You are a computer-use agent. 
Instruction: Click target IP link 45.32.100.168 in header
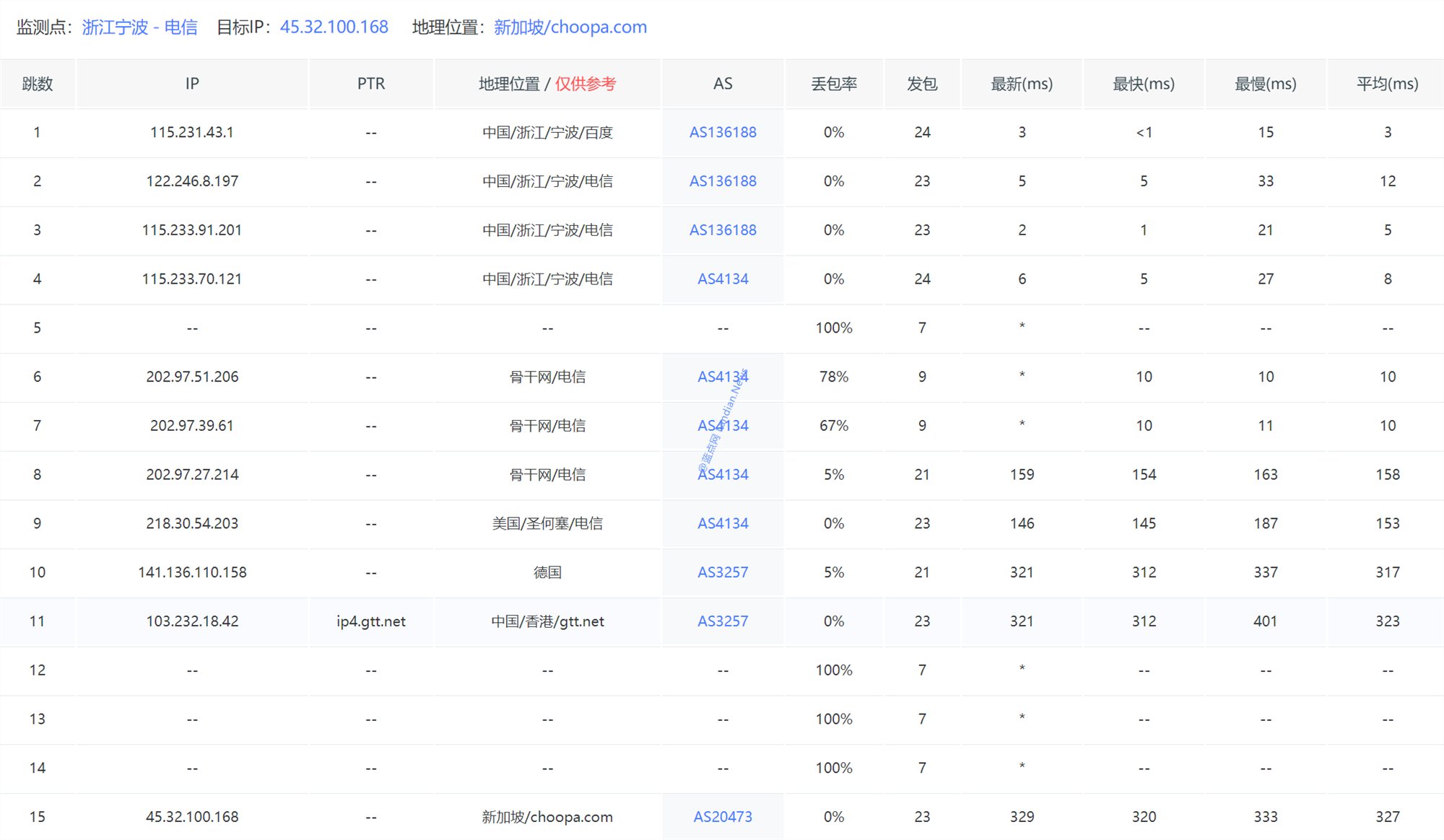tap(334, 27)
